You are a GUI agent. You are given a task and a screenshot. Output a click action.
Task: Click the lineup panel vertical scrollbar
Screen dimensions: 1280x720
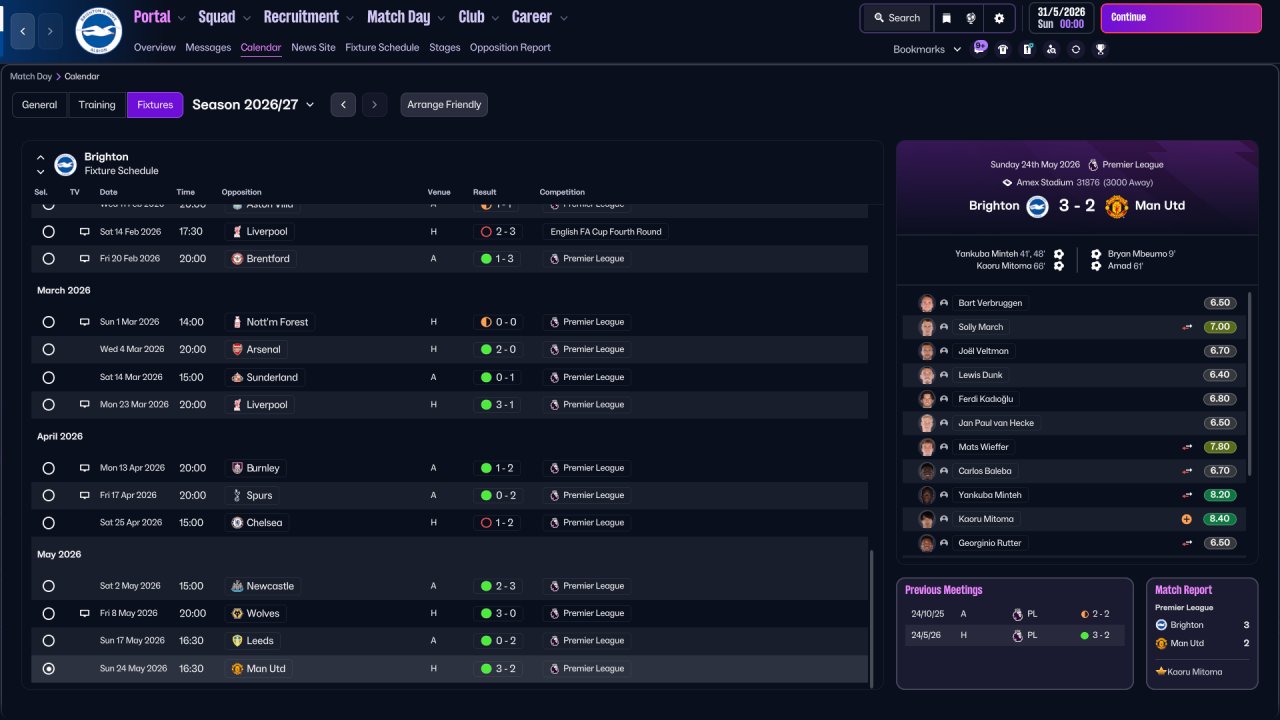[1250, 384]
